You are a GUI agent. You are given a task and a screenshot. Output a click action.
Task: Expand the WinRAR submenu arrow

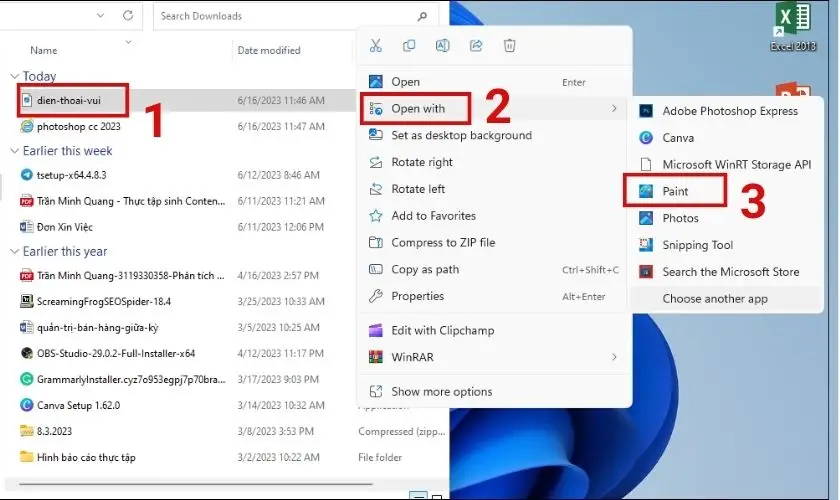(614, 357)
